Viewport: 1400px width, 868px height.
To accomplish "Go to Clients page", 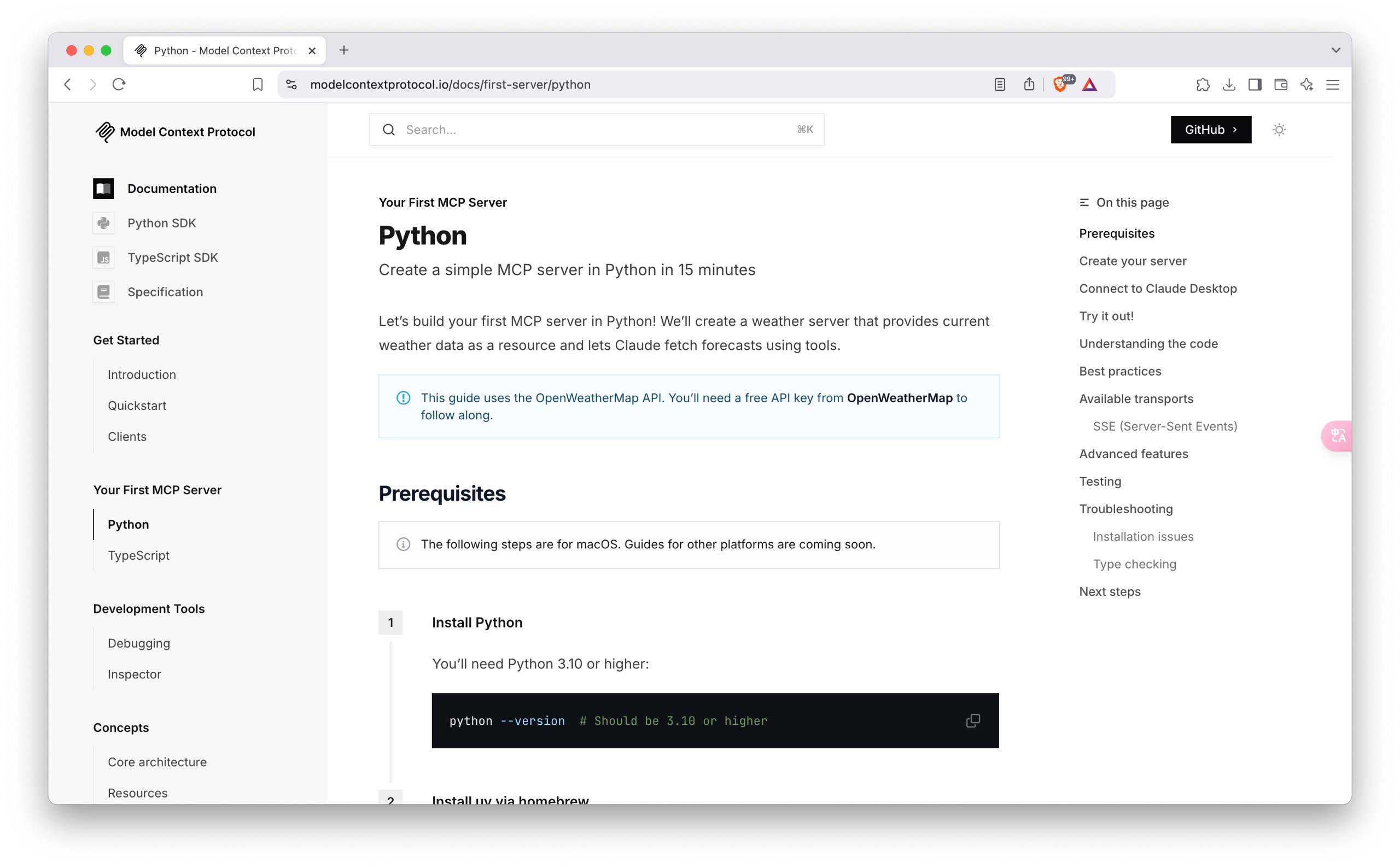I will (127, 436).
